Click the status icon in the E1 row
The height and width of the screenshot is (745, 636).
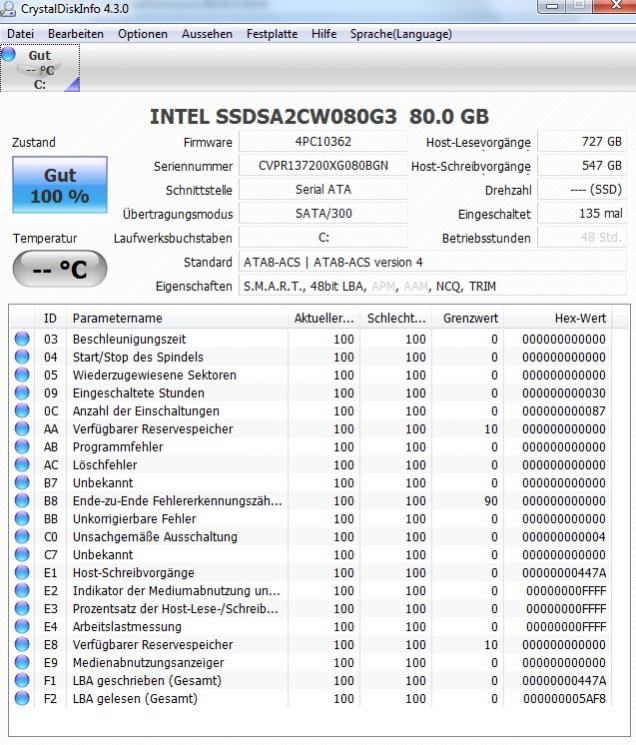pyautogui.click(x=22, y=573)
